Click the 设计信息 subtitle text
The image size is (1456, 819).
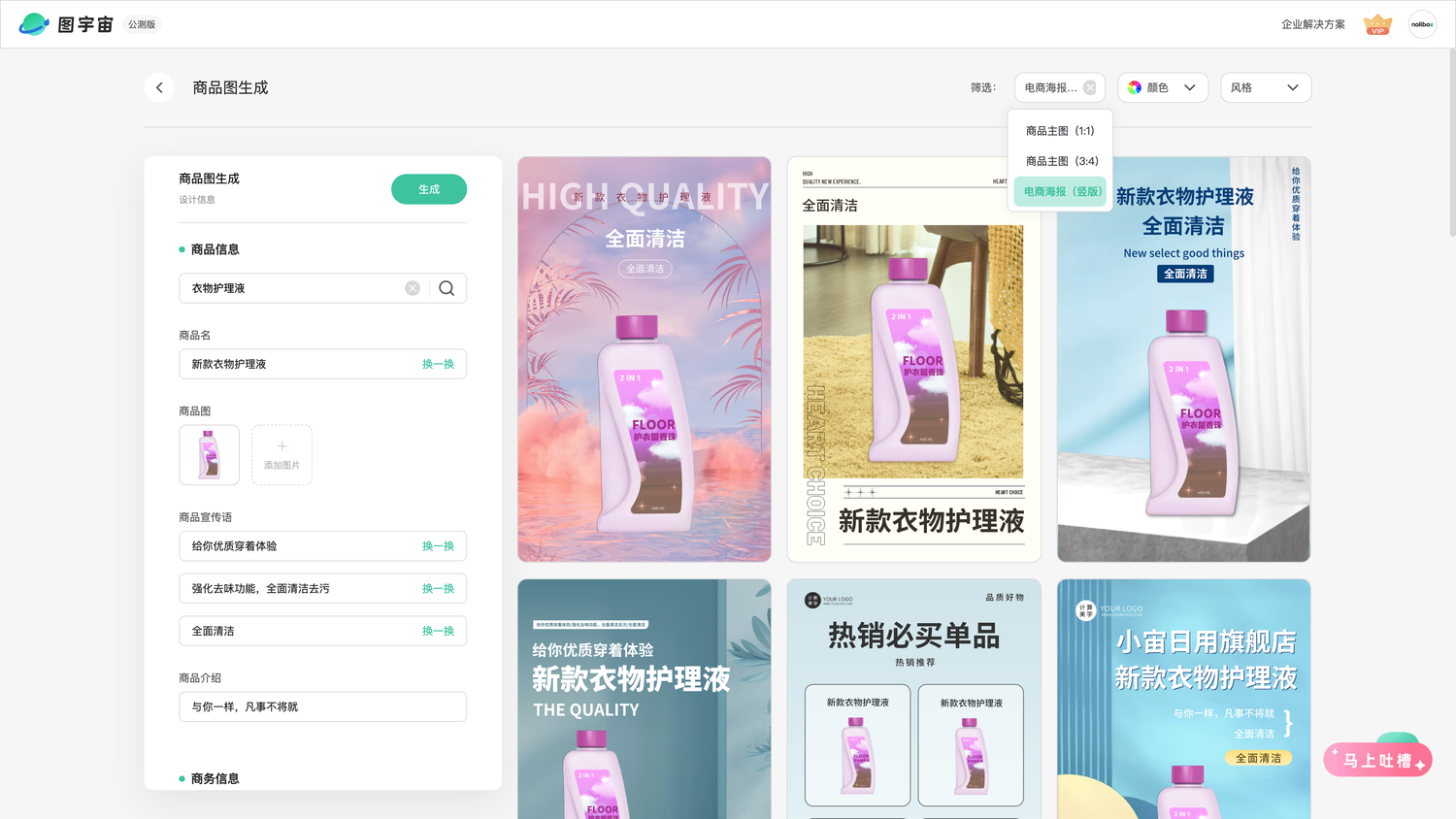pos(197,200)
